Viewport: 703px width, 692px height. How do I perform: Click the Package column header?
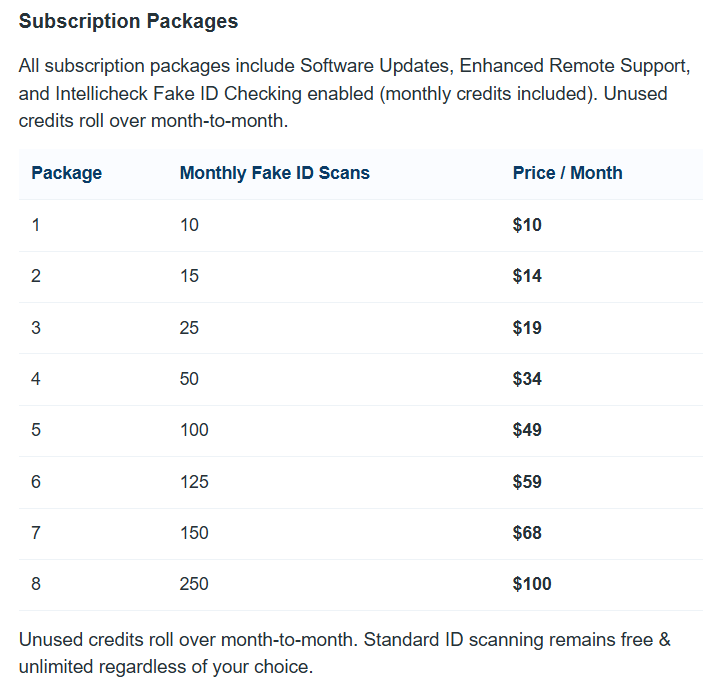pyautogui.click(x=67, y=173)
